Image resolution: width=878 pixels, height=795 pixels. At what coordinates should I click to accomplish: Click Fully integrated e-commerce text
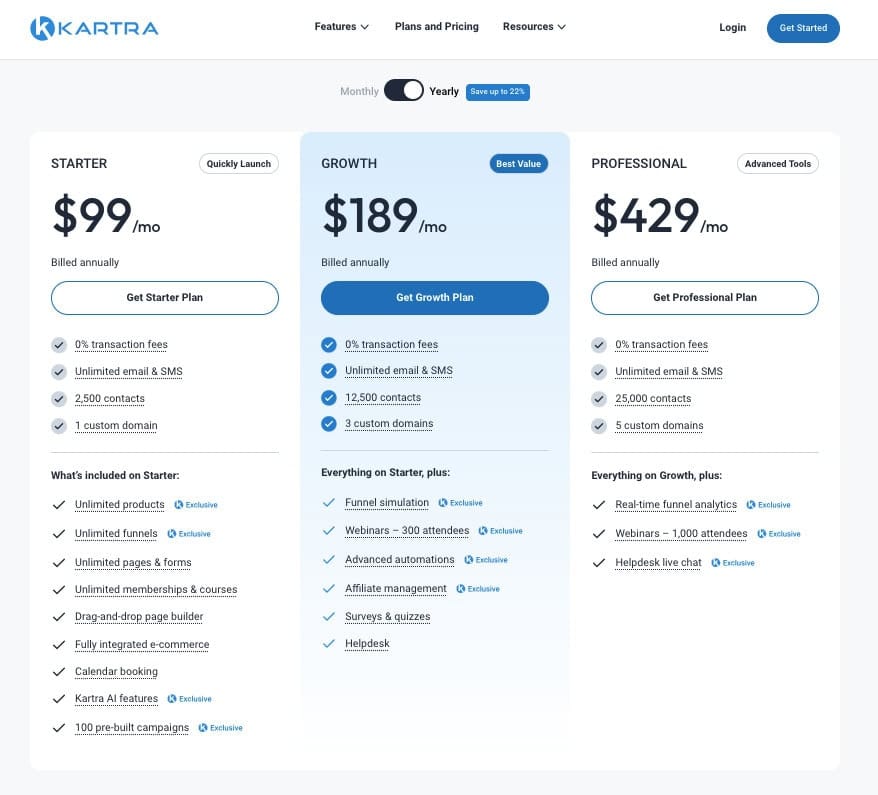click(x=142, y=644)
